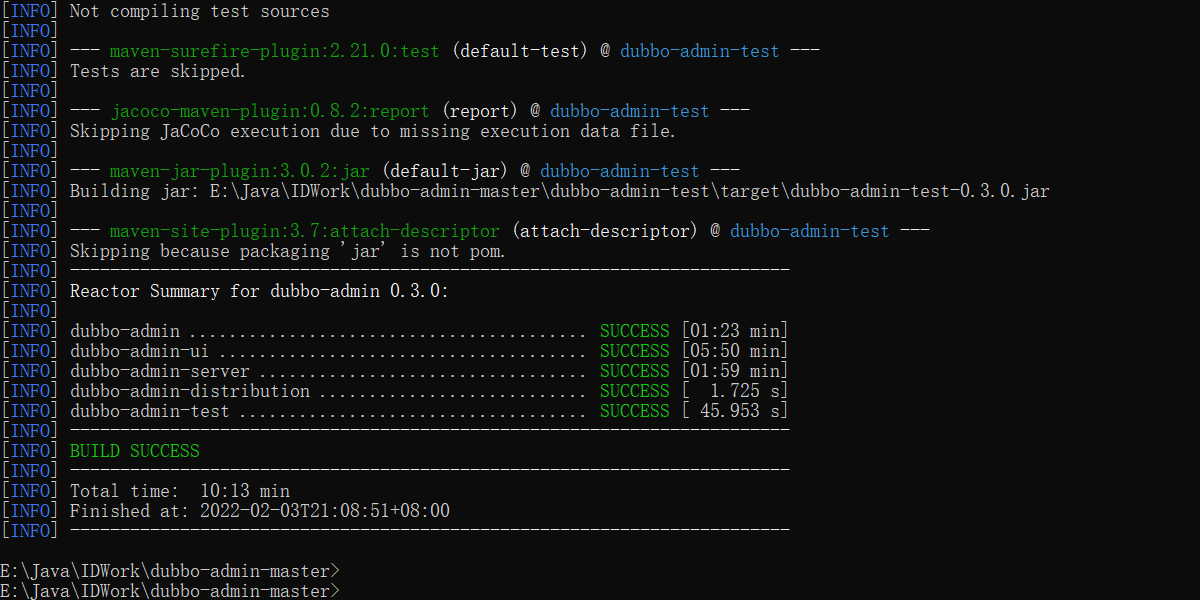Click SUCCESS status for dubbo-admin-ui
1200x600 pixels.
[634, 351]
